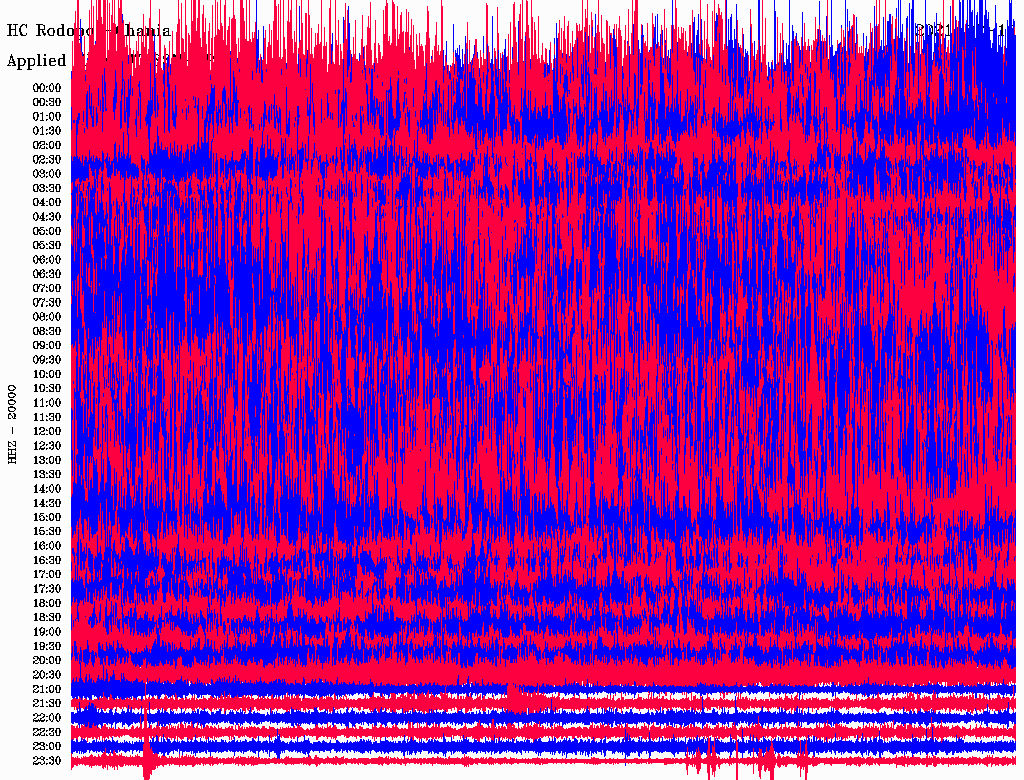The height and width of the screenshot is (780, 1024).
Task: Select the 03:00 row label
Action: tap(47, 174)
